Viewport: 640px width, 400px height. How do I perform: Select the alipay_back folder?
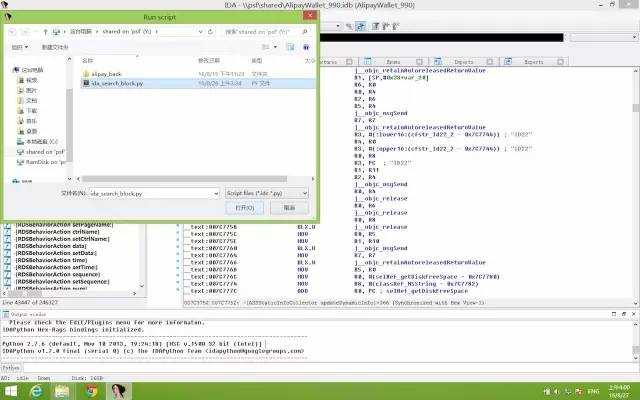coord(106,74)
